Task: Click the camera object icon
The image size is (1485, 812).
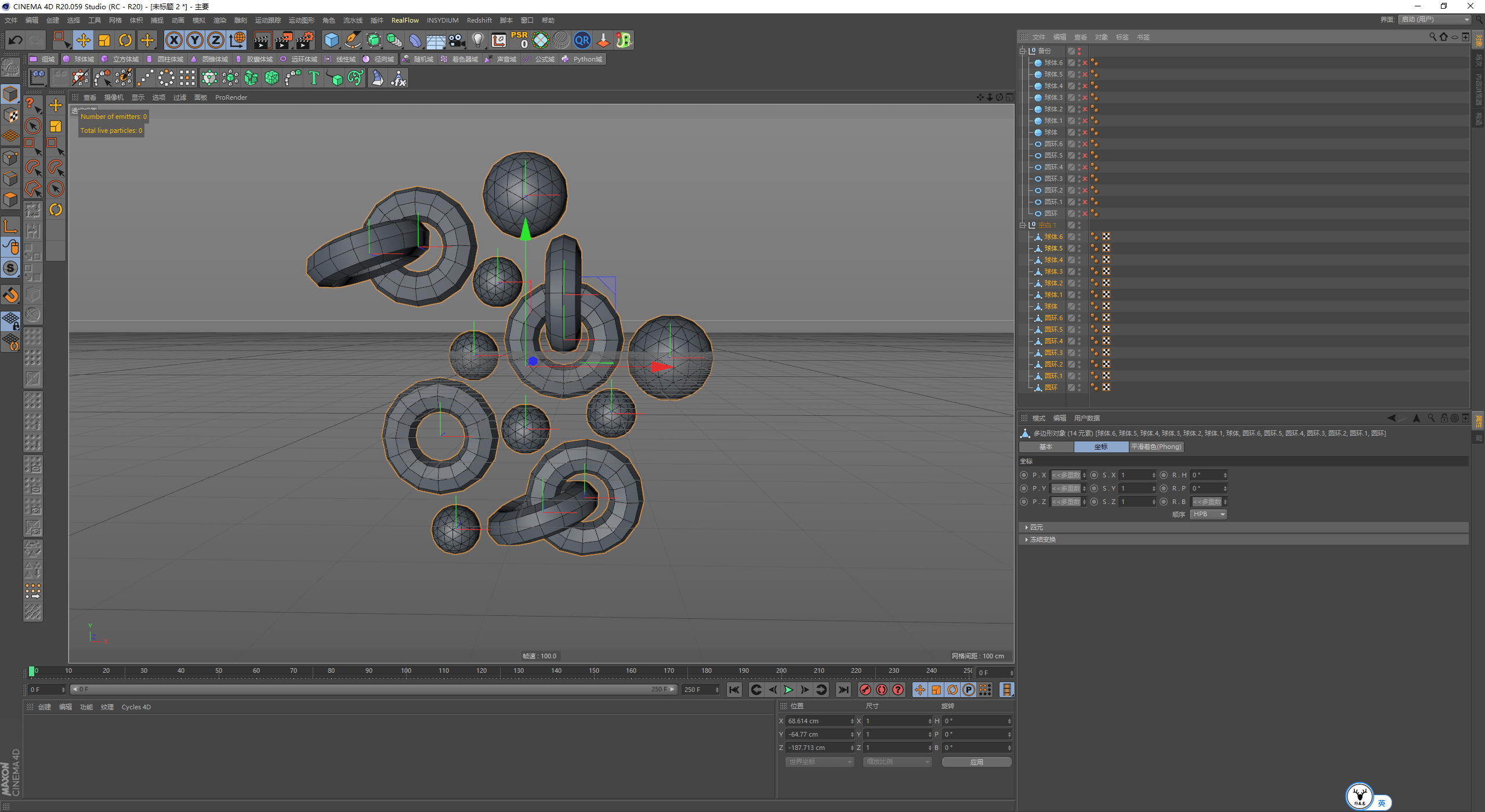Action: [x=457, y=40]
